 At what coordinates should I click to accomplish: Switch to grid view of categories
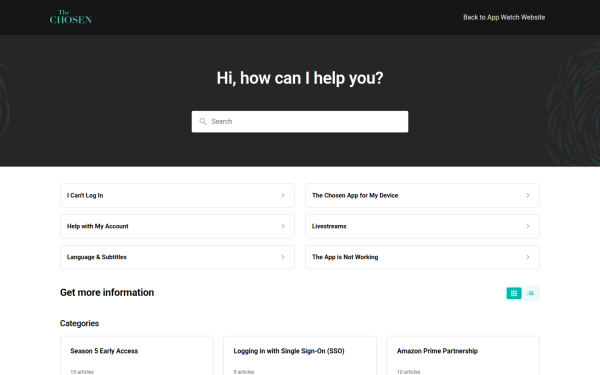[x=514, y=293]
